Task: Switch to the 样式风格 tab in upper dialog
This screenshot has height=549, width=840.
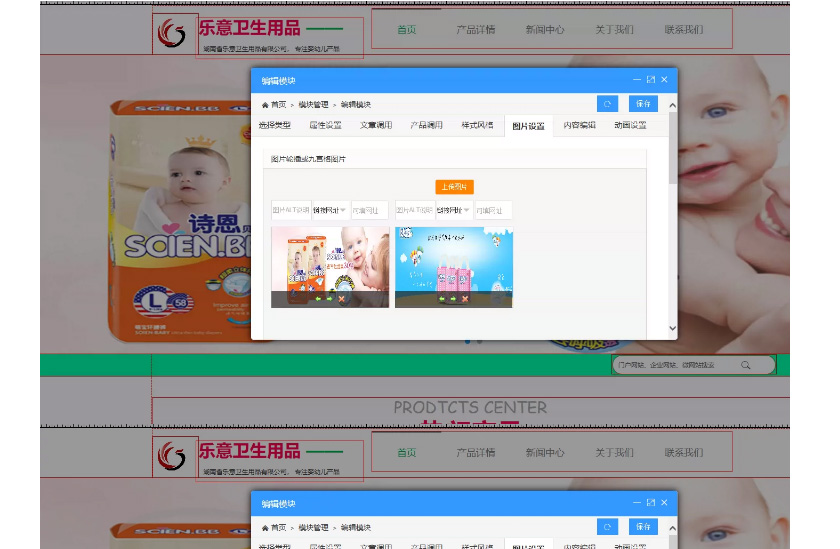Action: pos(477,125)
